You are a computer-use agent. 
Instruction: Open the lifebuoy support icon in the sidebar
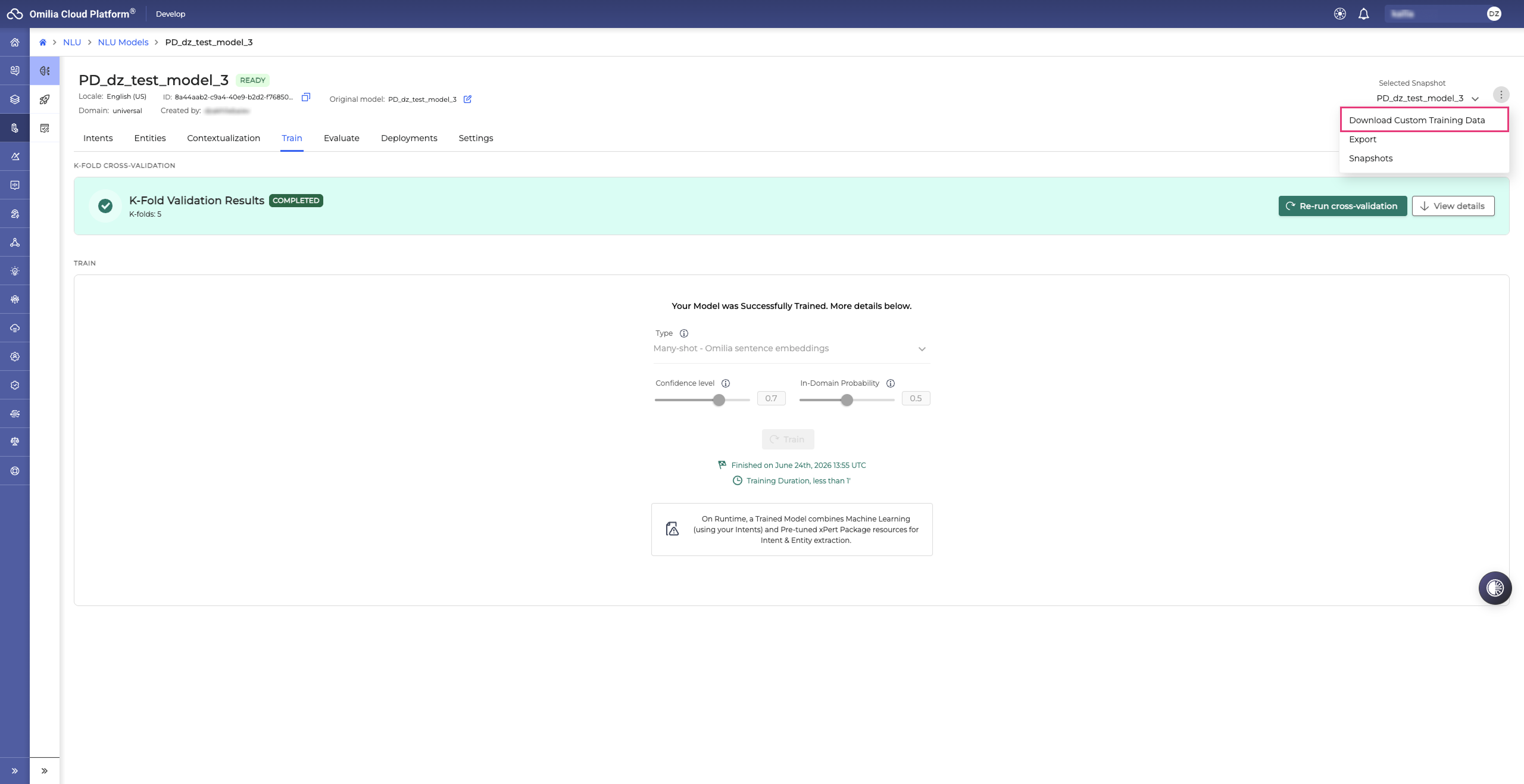[15, 471]
